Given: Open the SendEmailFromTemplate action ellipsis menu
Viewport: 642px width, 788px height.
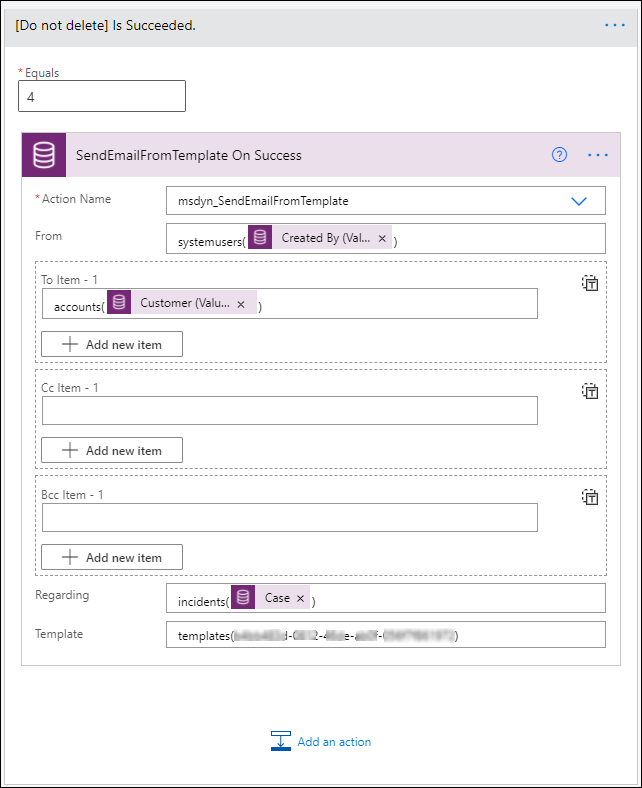Looking at the screenshot, I should 598,155.
